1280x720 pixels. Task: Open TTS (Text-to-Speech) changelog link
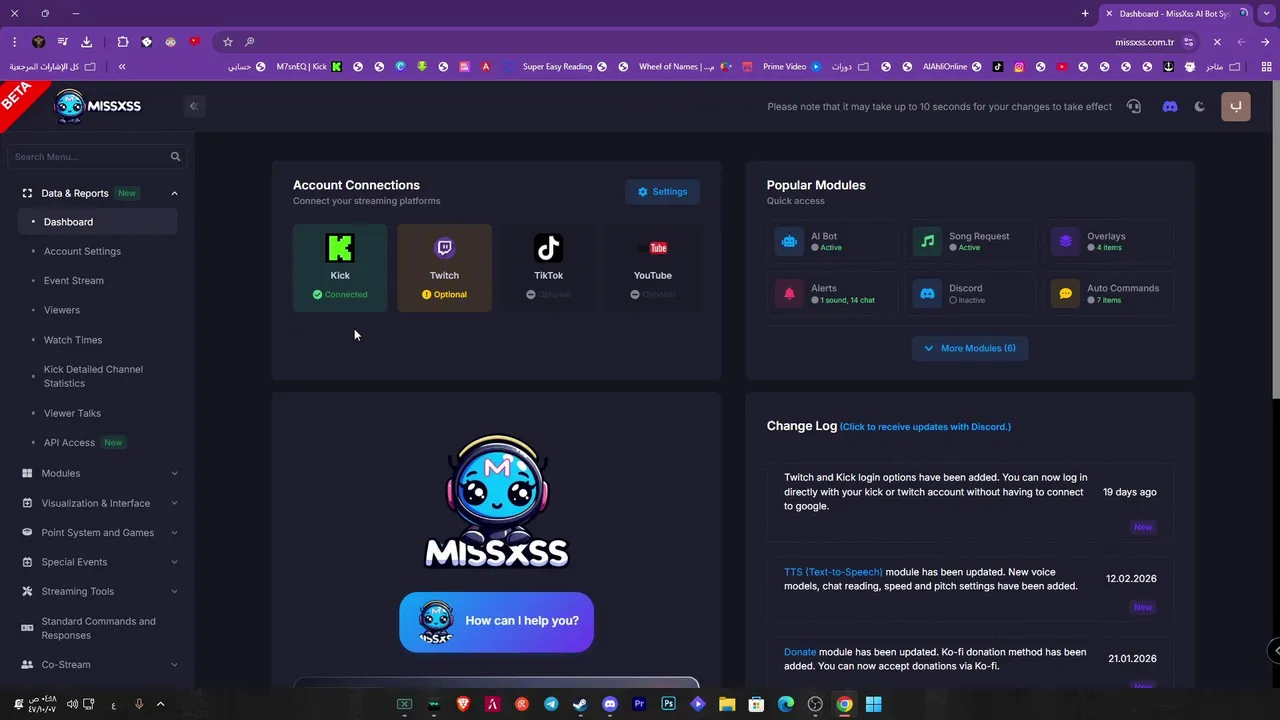click(x=833, y=572)
